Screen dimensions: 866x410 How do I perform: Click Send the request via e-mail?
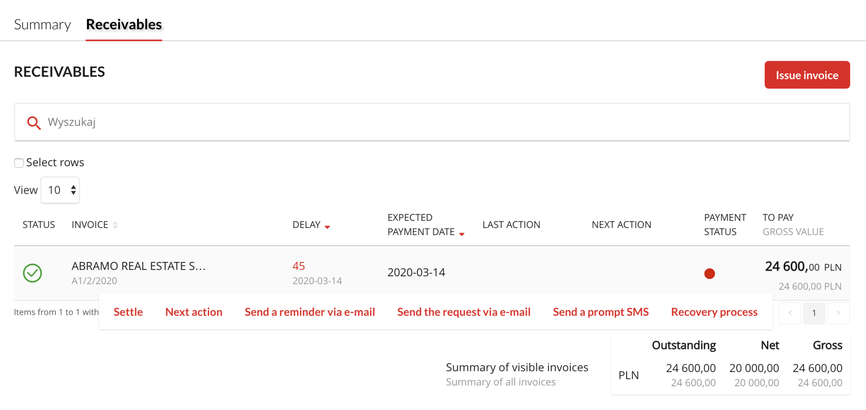click(464, 312)
